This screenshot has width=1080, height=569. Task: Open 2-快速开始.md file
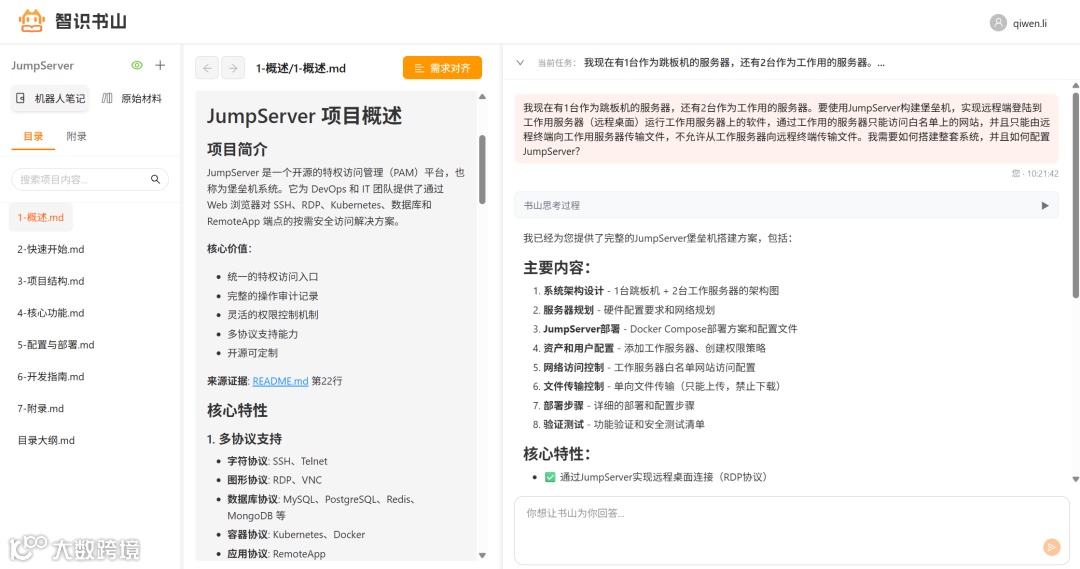click(51, 249)
